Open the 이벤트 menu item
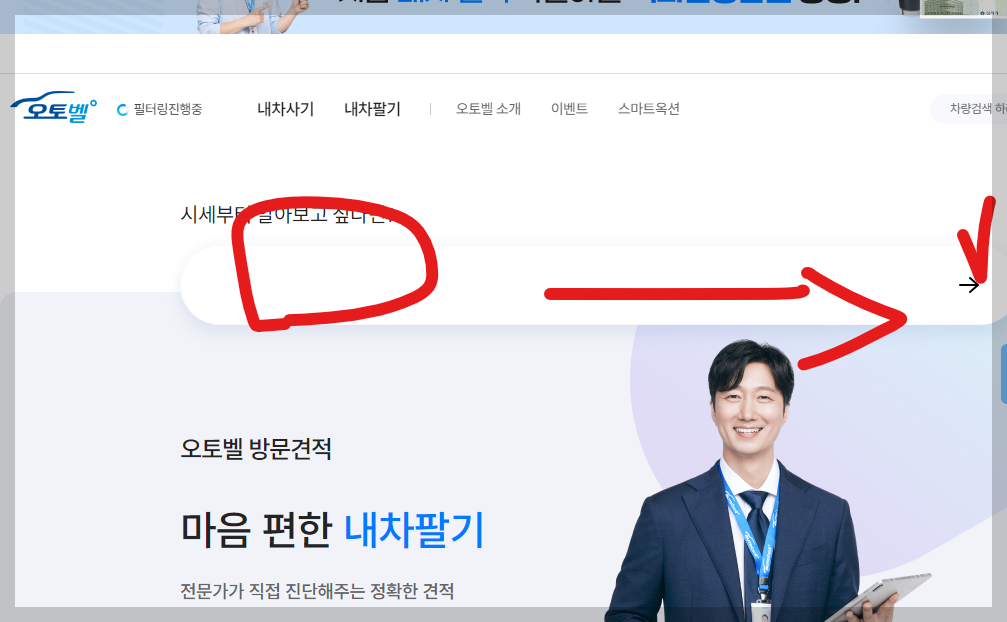 [569, 109]
